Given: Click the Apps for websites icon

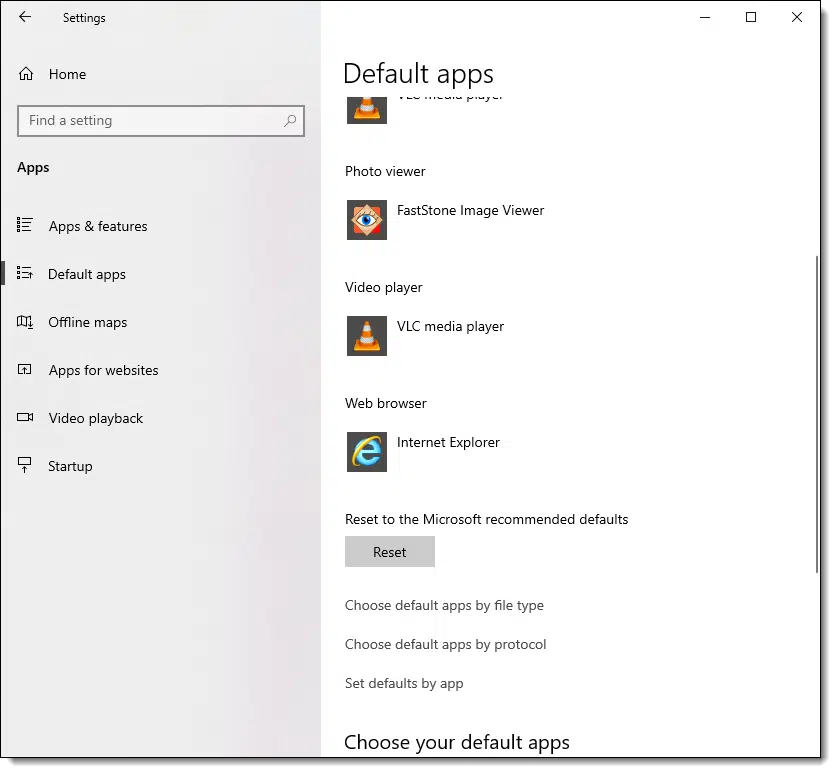Looking at the screenshot, I should click(25, 369).
